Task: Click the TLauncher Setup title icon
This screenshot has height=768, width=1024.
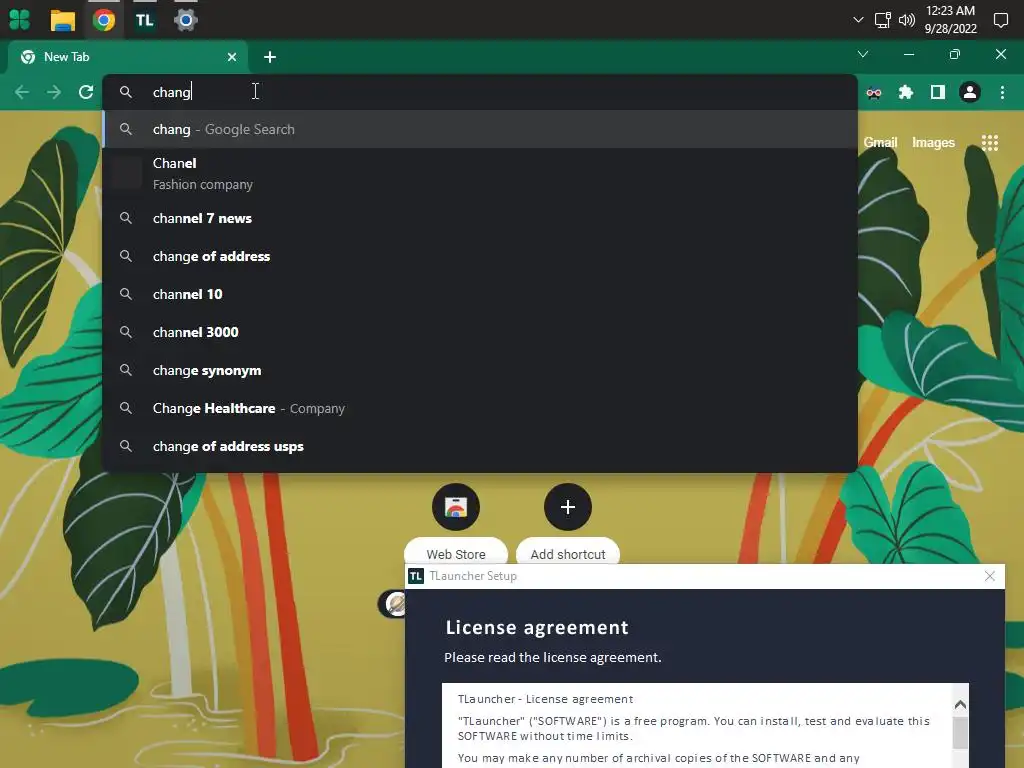Action: click(x=415, y=576)
